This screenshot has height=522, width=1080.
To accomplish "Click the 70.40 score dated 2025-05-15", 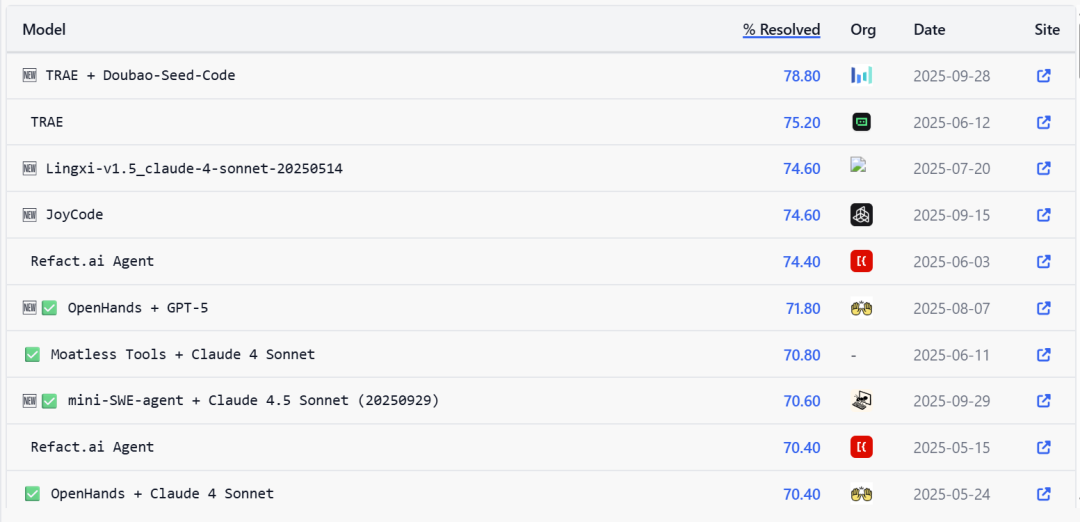I will point(802,448).
